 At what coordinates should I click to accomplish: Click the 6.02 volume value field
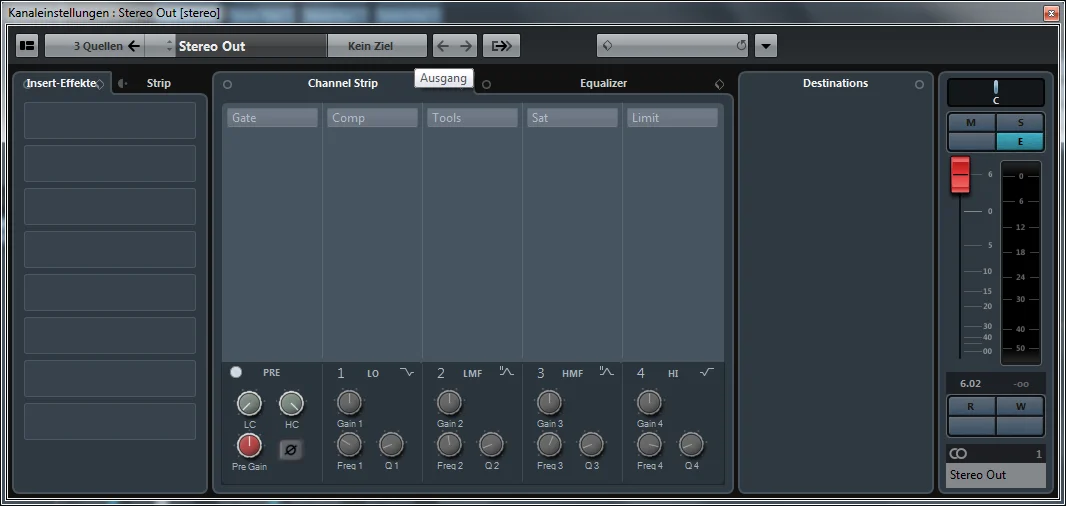pos(971,384)
